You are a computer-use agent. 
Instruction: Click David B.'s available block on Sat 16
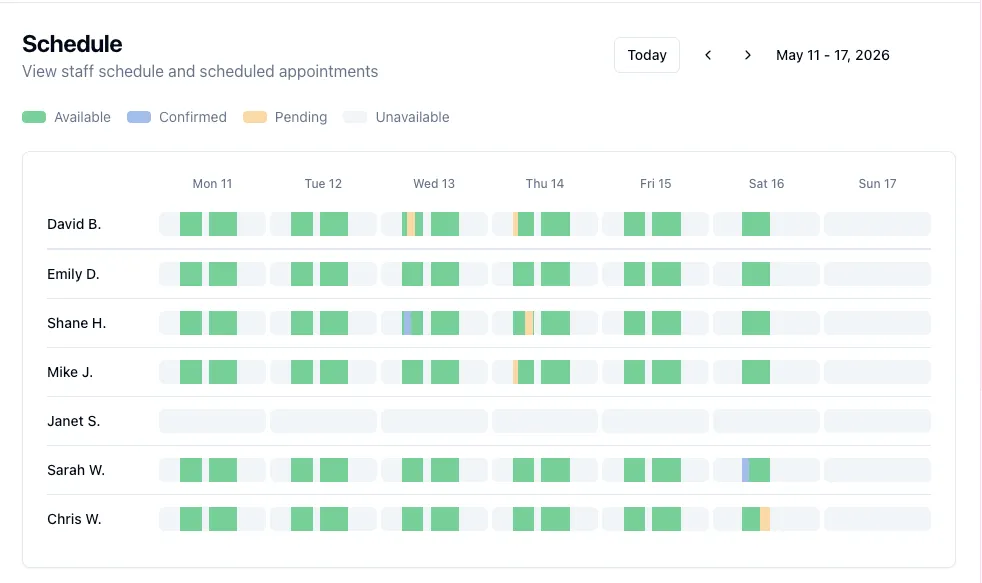[x=756, y=224]
